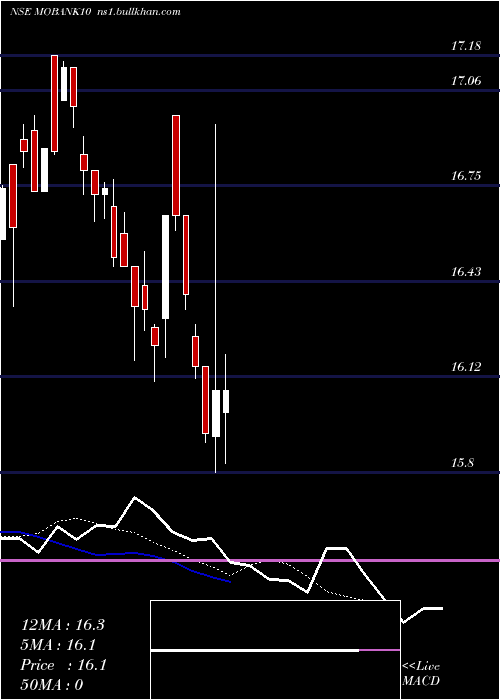Viewport: 500px width, 700px height.
Task: Click the Price : 16.1 readout
Action: pyautogui.click(x=63, y=665)
